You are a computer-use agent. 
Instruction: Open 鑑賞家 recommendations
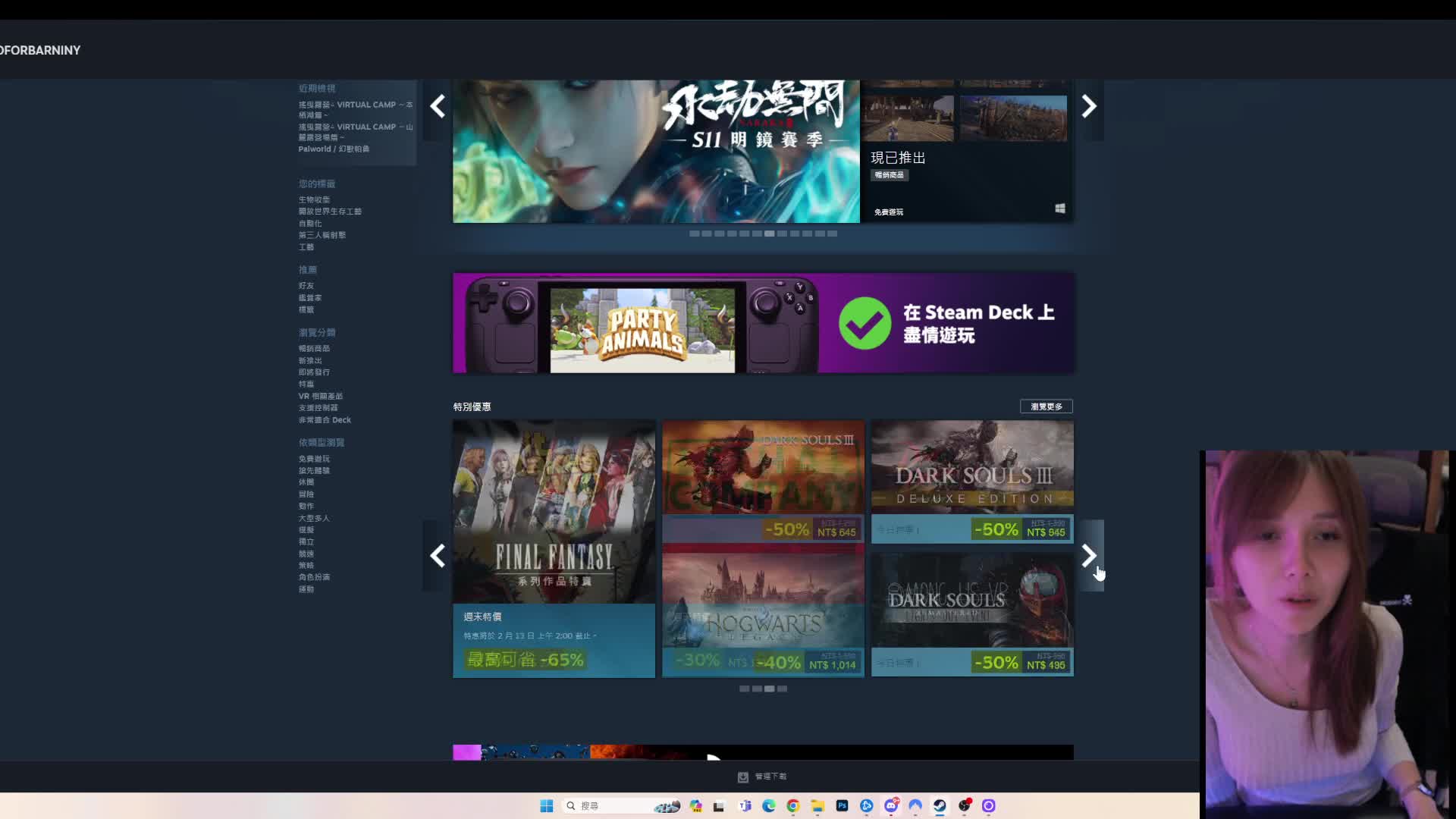pyautogui.click(x=310, y=298)
